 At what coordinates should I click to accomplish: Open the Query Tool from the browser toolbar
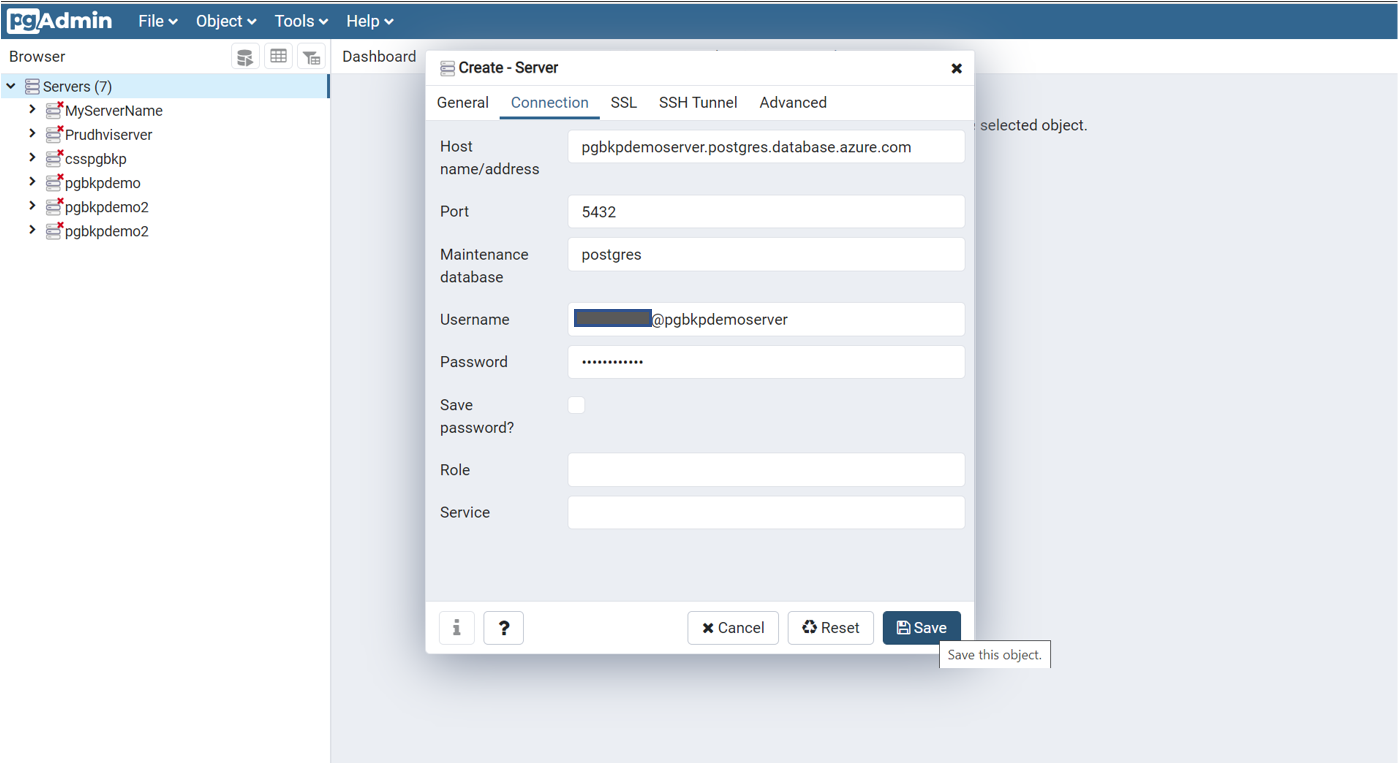245,56
